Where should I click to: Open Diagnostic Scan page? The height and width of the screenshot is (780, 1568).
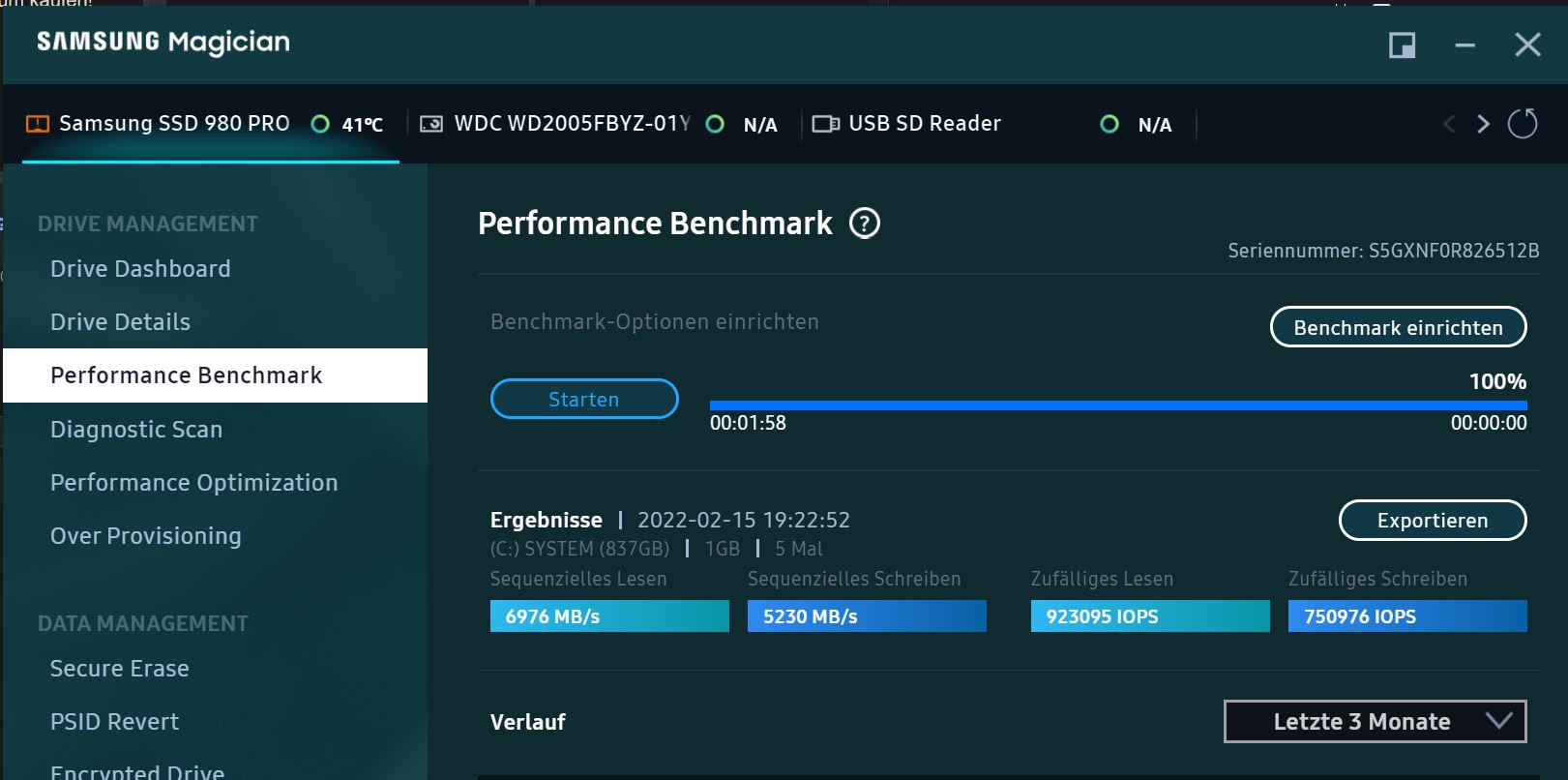click(136, 430)
